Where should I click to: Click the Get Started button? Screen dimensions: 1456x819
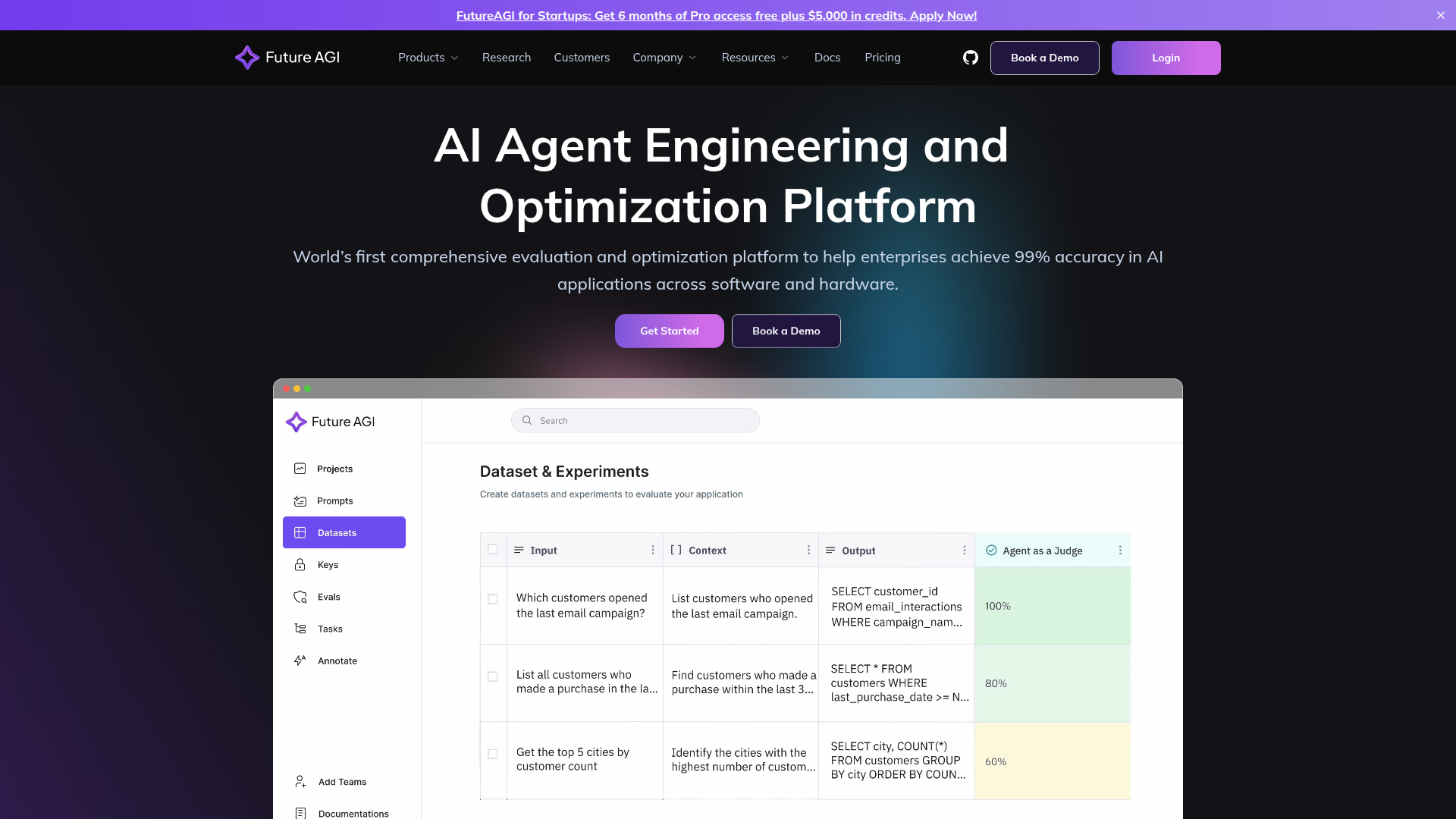click(669, 331)
